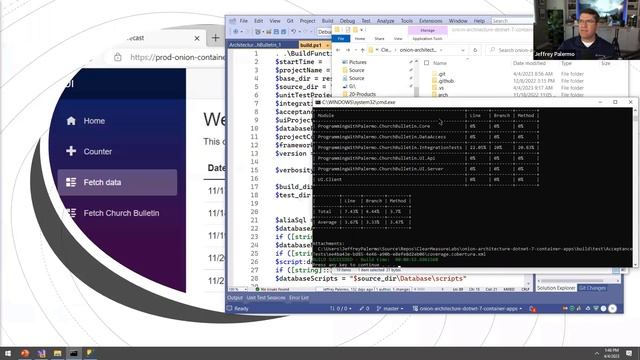
Task: Open Visual Studio Window menu
Action: 458,21
